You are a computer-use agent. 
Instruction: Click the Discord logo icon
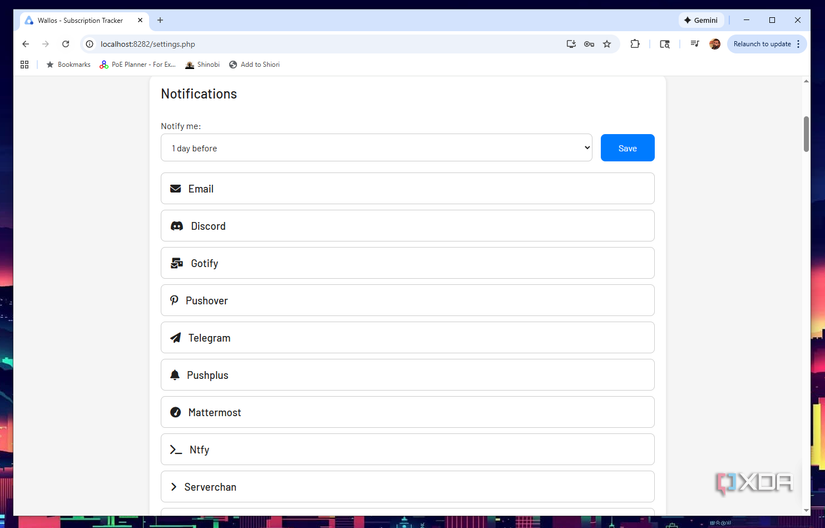coord(177,226)
